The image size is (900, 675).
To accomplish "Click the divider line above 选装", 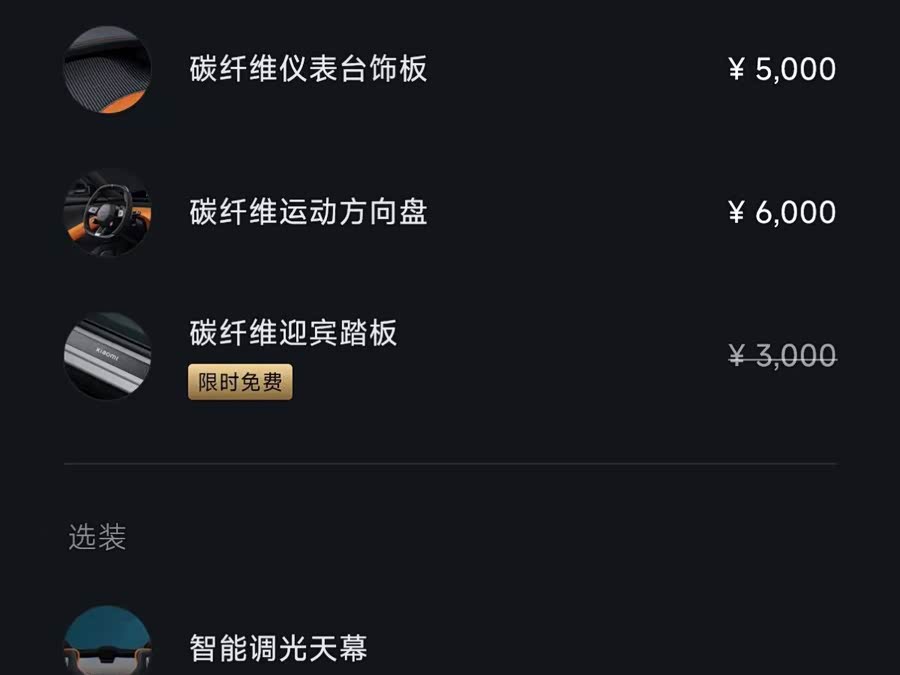I will [x=450, y=464].
